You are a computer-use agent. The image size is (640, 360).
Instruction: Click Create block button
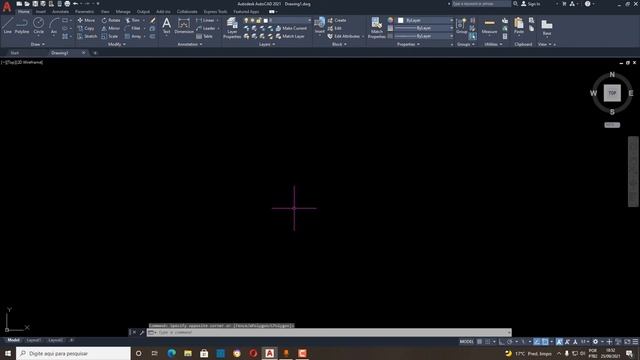pyautogui.click(x=337, y=20)
